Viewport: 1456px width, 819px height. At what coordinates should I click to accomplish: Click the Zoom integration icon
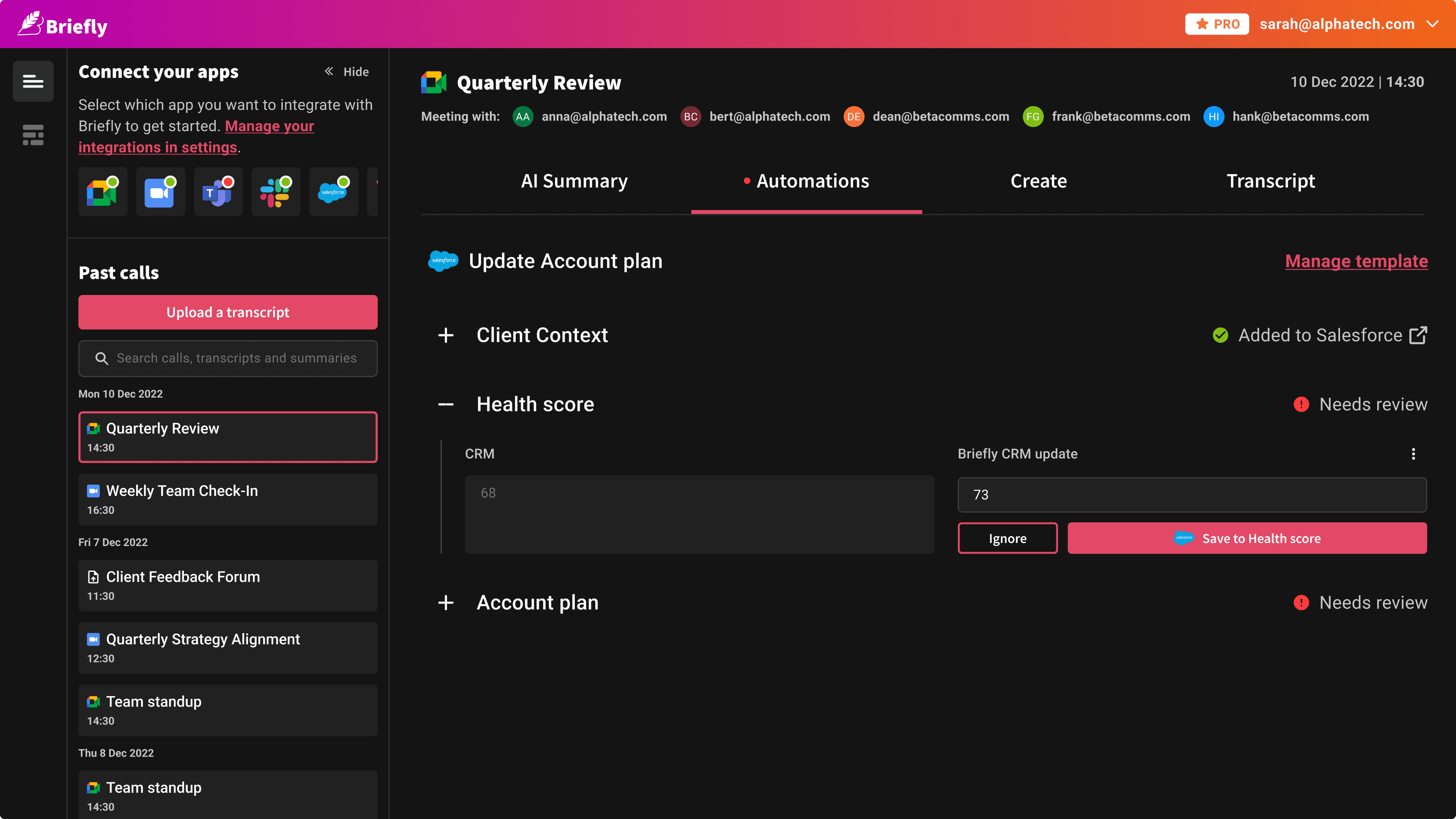(160, 191)
